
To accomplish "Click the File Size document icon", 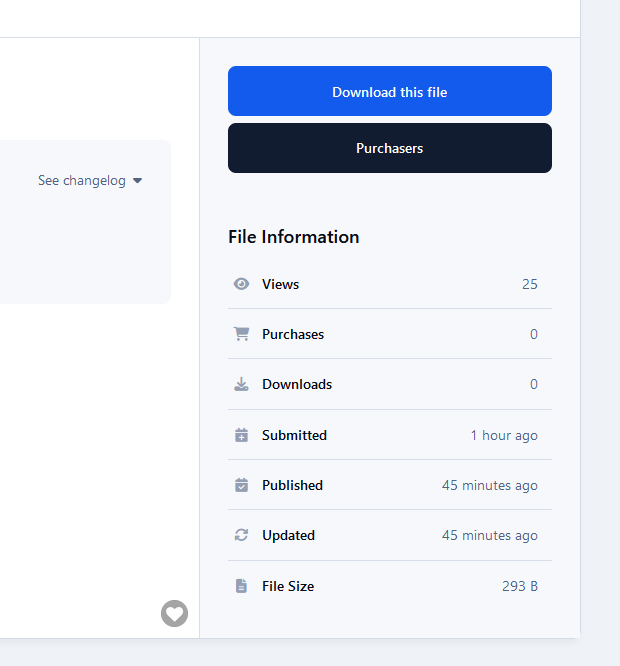I will [241, 586].
